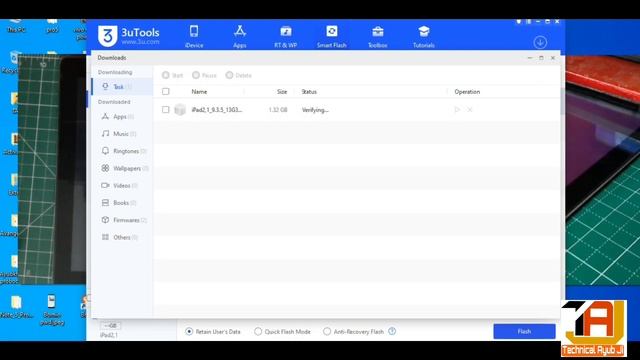
Task: Sort by the Status column header
Action: click(309, 92)
